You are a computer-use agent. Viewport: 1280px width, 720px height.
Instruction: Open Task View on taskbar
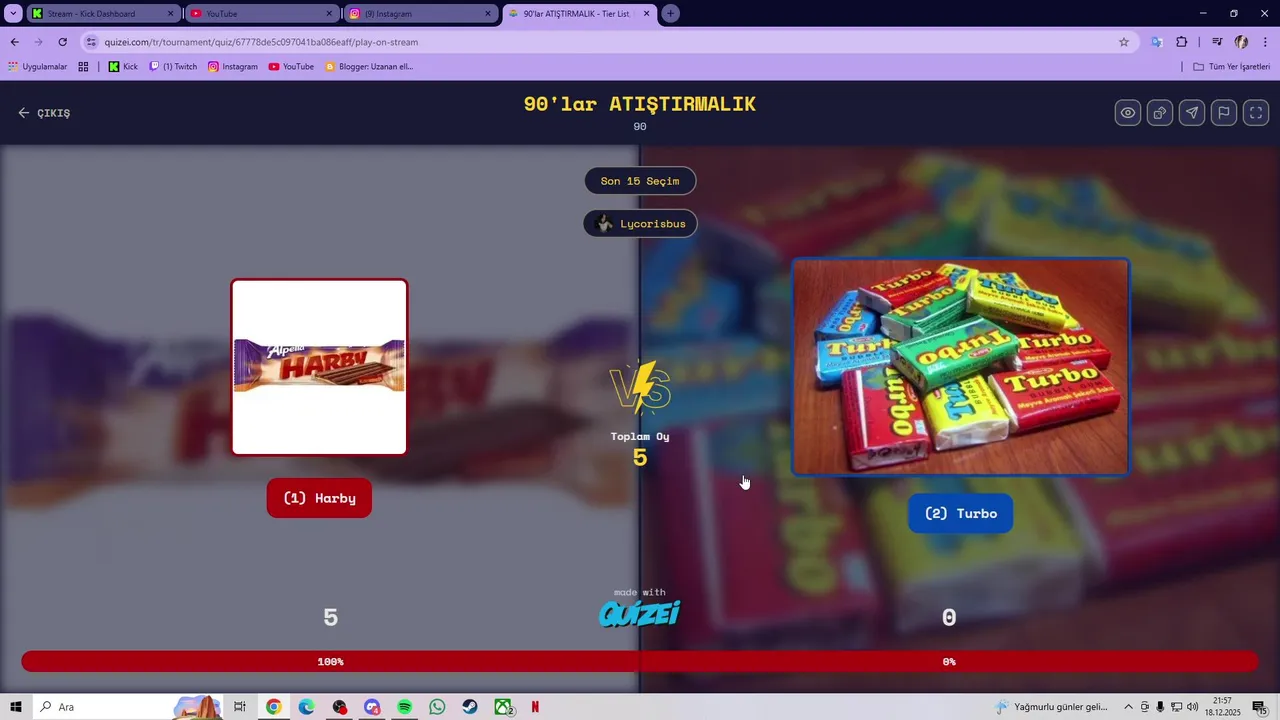240,707
